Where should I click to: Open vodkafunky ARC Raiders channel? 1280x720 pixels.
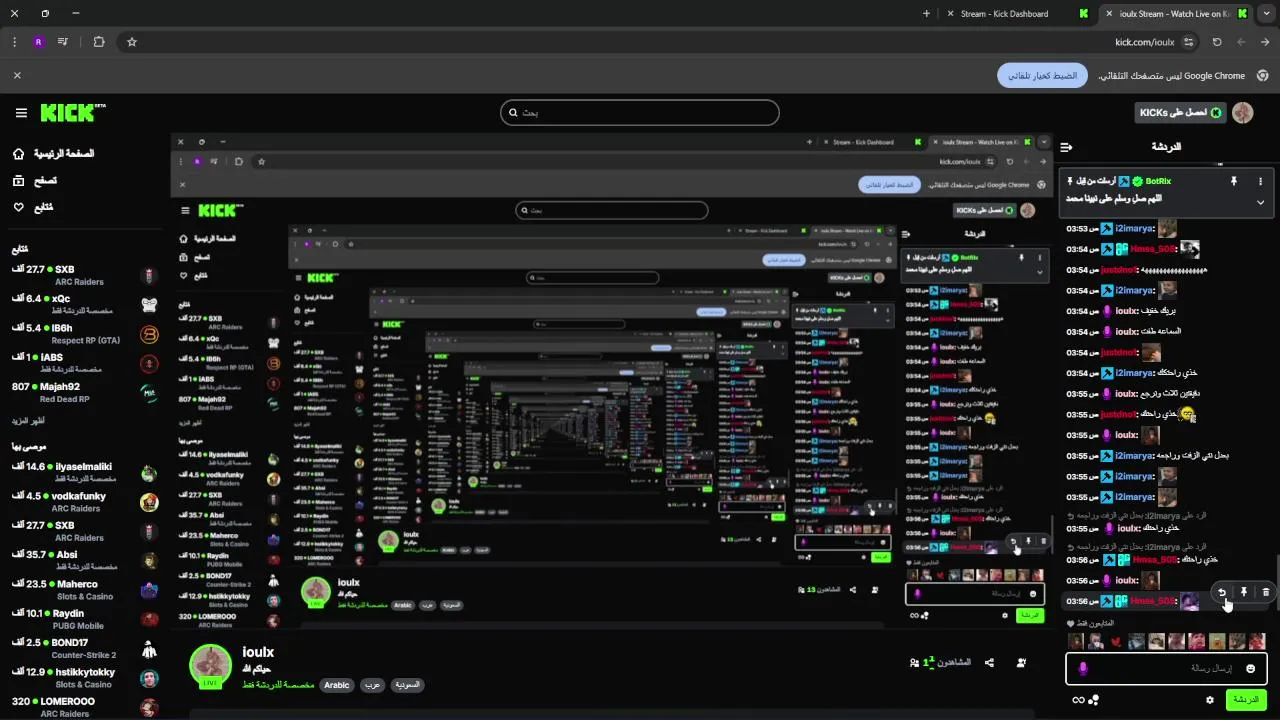pos(84,502)
